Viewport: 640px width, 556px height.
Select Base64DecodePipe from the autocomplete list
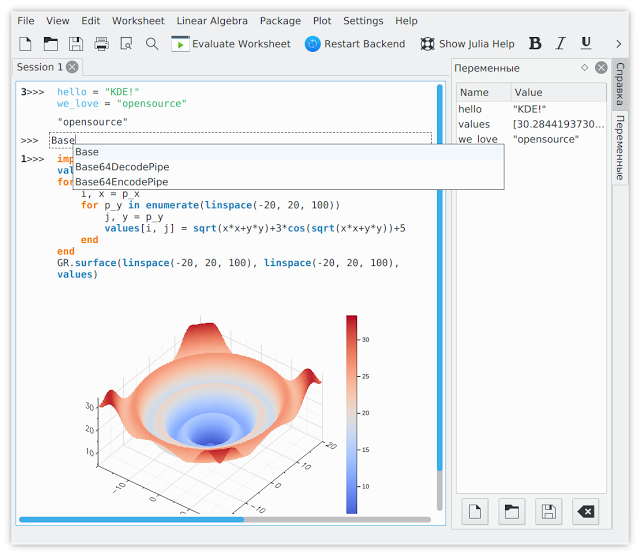tap(122, 167)
